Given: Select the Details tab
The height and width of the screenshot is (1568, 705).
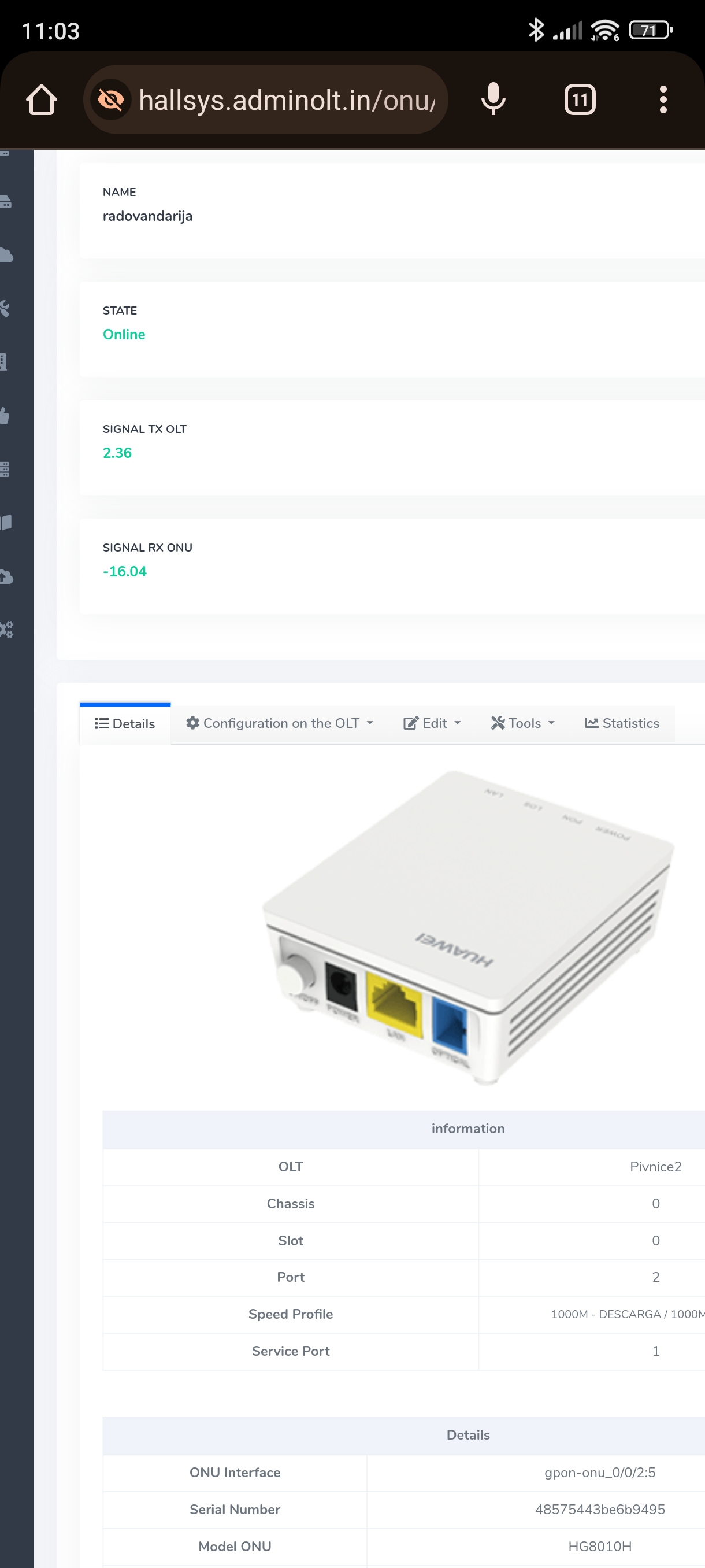Looking at the screenshot, I should (x=125, y=724).
